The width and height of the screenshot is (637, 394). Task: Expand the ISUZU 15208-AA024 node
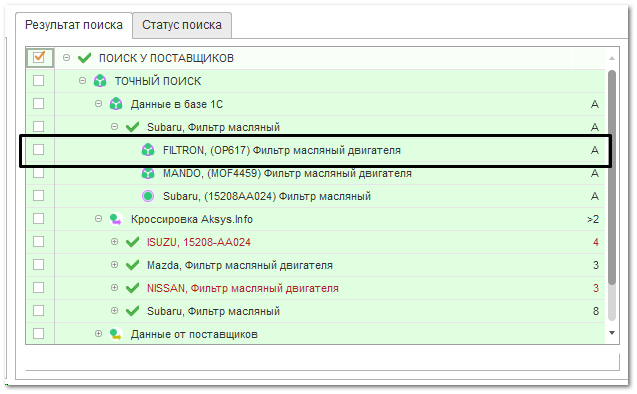tap(115, 242)
